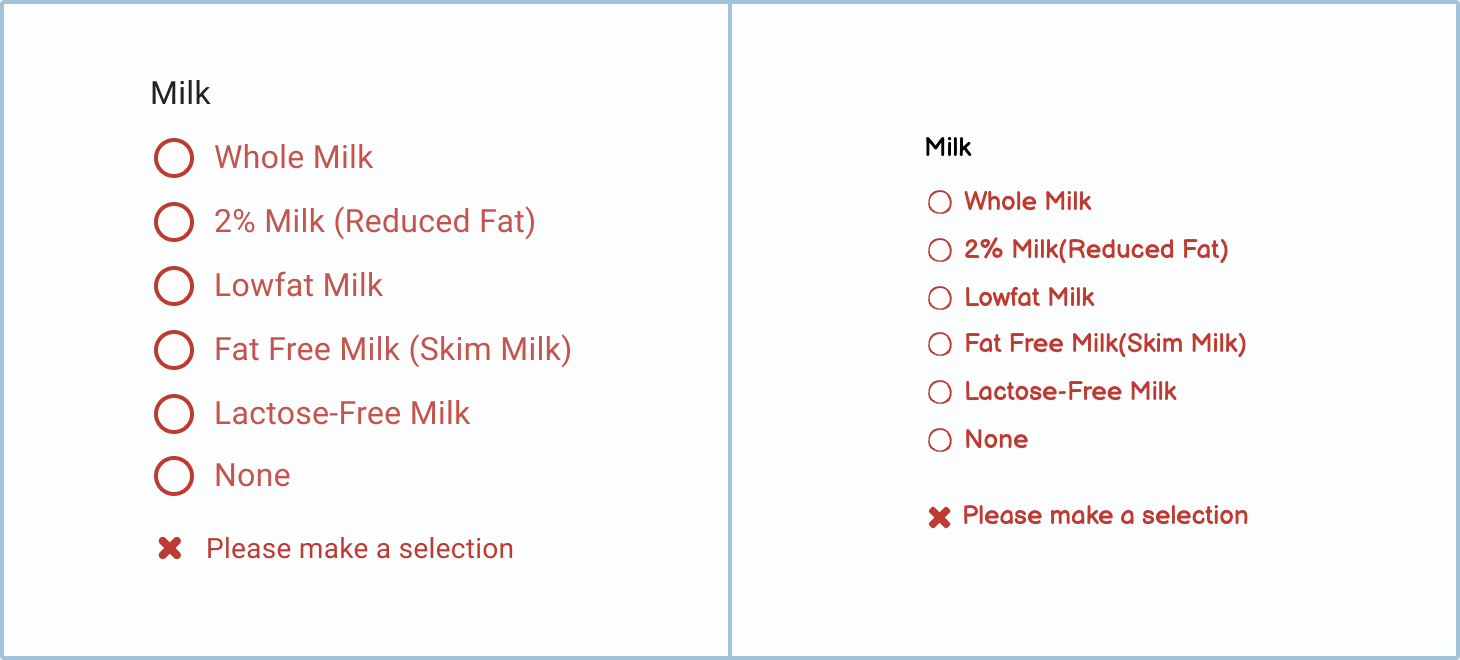Viewport: 1460px width, 660px height.
Task: Choose 2% Milk(Reduced Fat) in right form
Action: click(x=940, y=250)
